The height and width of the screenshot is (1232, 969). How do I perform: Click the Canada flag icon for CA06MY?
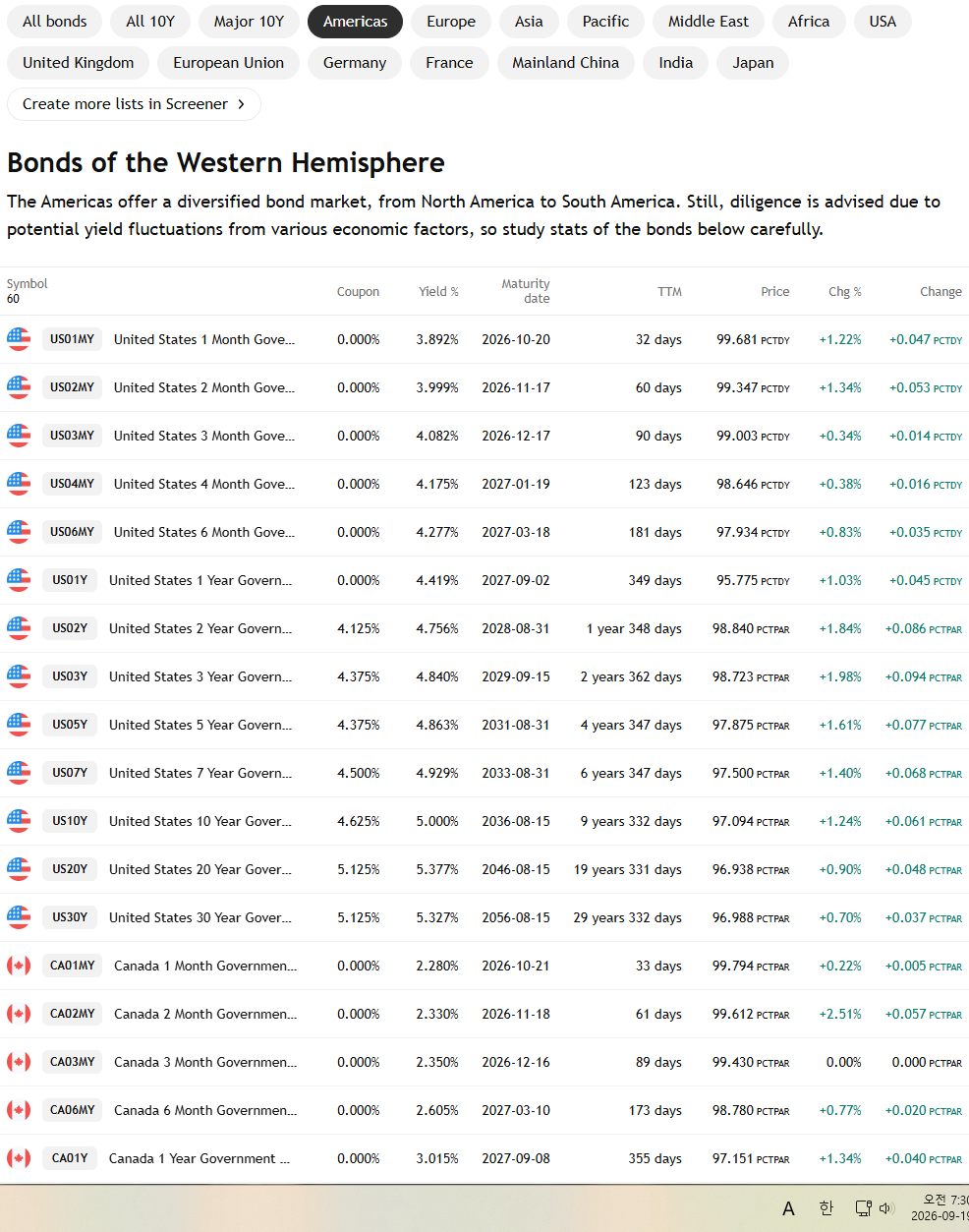19,1110
